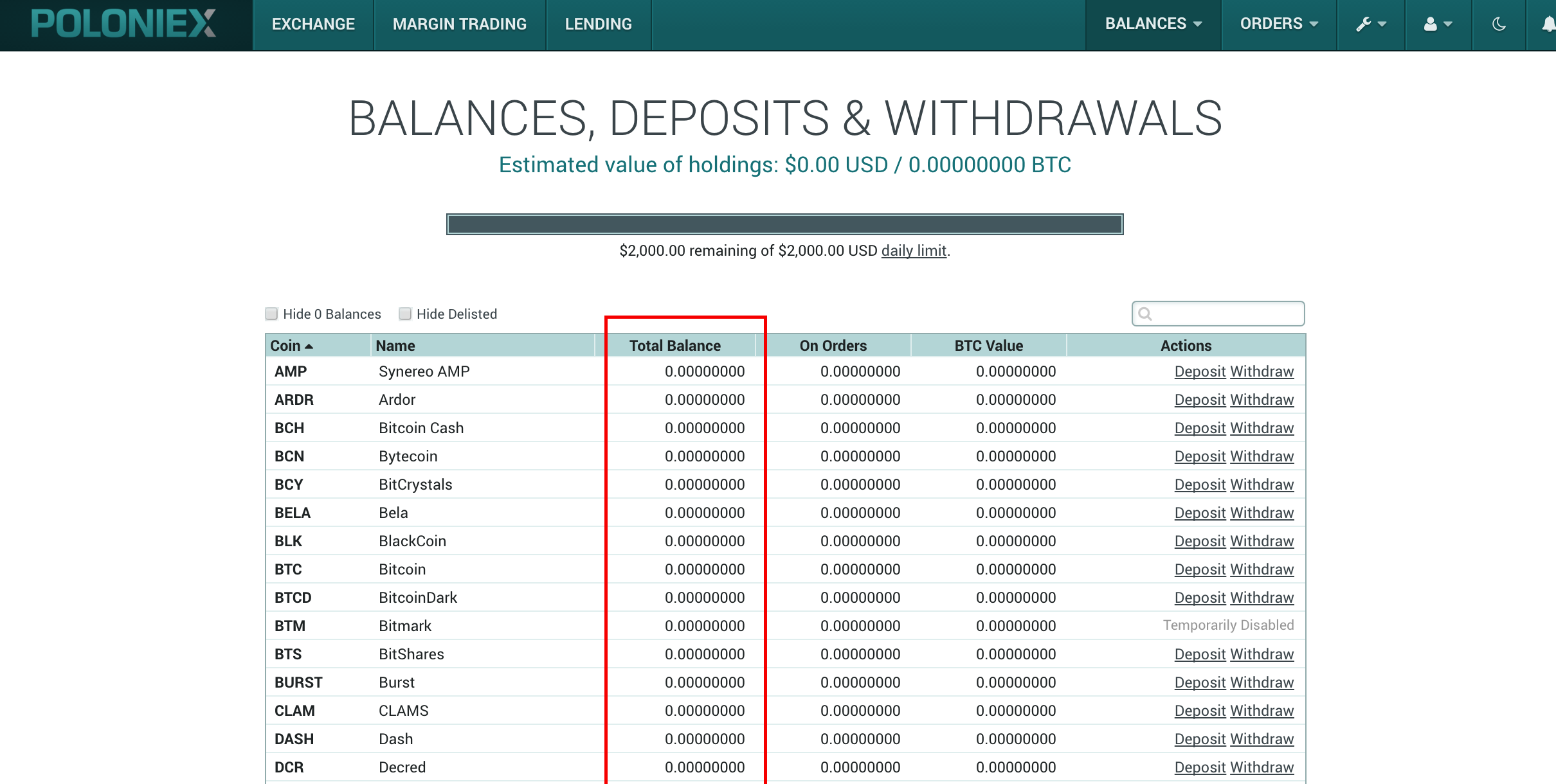Withdraw CLAMS coins
The image size is (1556, 784).
point(1262,711)
